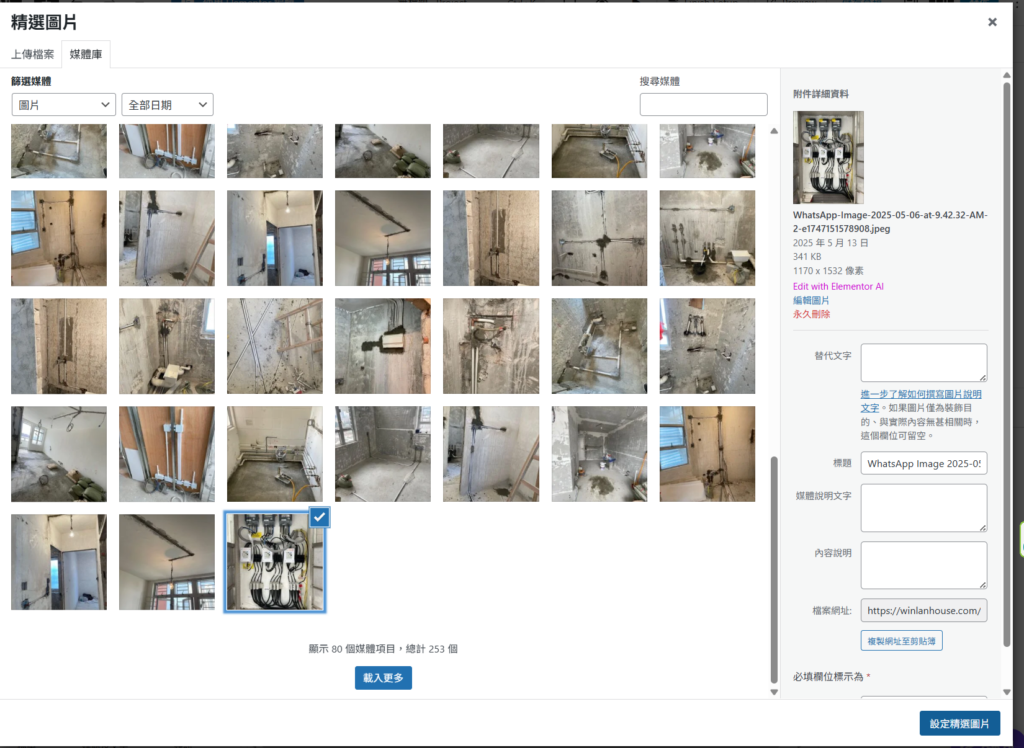Click the 媒體說明文字 text area
1024x748 pixels.
(923, 508)
